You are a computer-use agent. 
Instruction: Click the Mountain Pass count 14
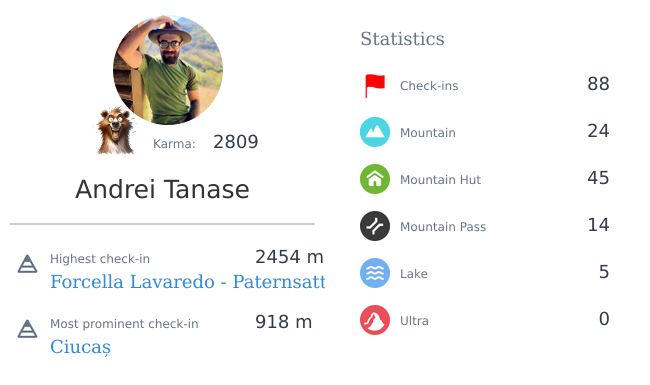(x=598, y=225)
